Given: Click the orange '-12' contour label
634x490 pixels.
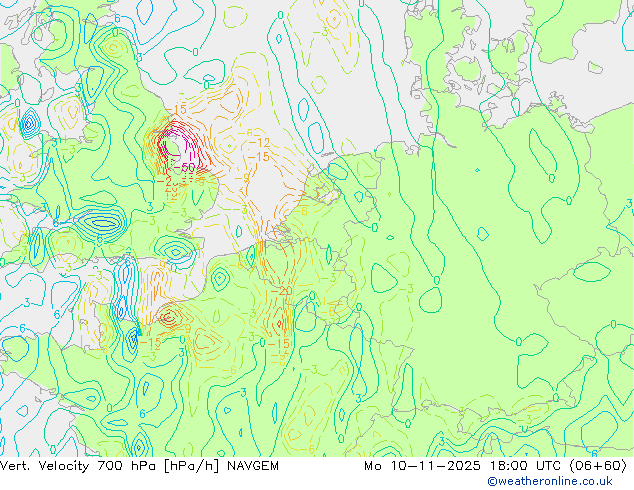Looking at the screenshot, I should [259, 142].
